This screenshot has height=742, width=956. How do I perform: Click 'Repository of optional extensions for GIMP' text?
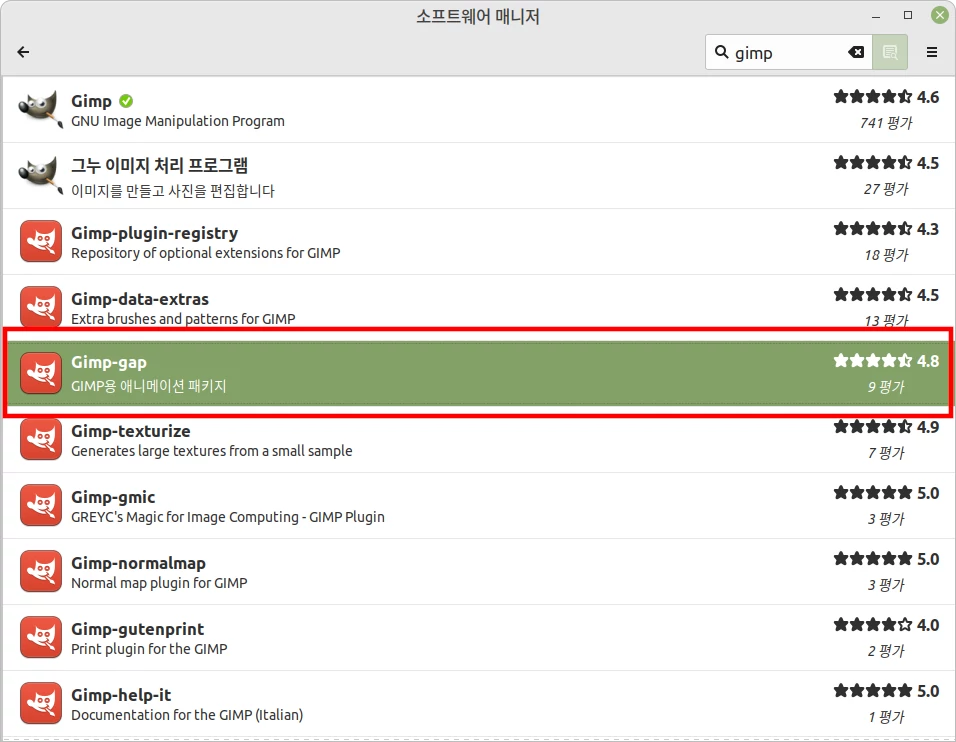(x=205, y=253)
